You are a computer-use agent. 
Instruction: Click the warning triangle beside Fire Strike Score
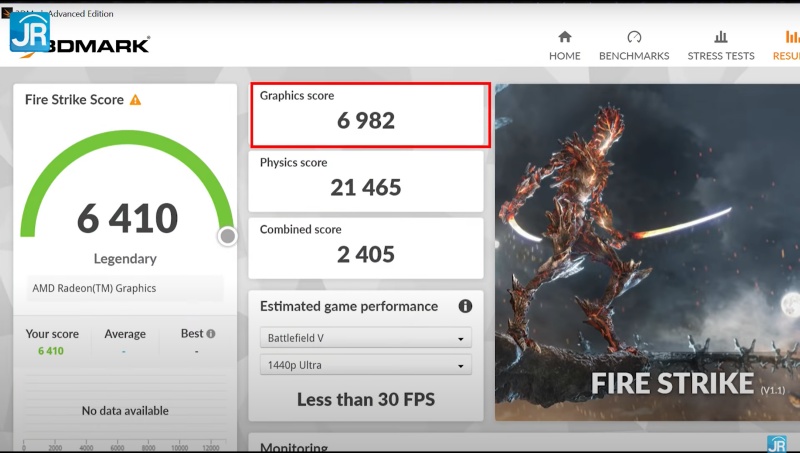coord(135,99)
